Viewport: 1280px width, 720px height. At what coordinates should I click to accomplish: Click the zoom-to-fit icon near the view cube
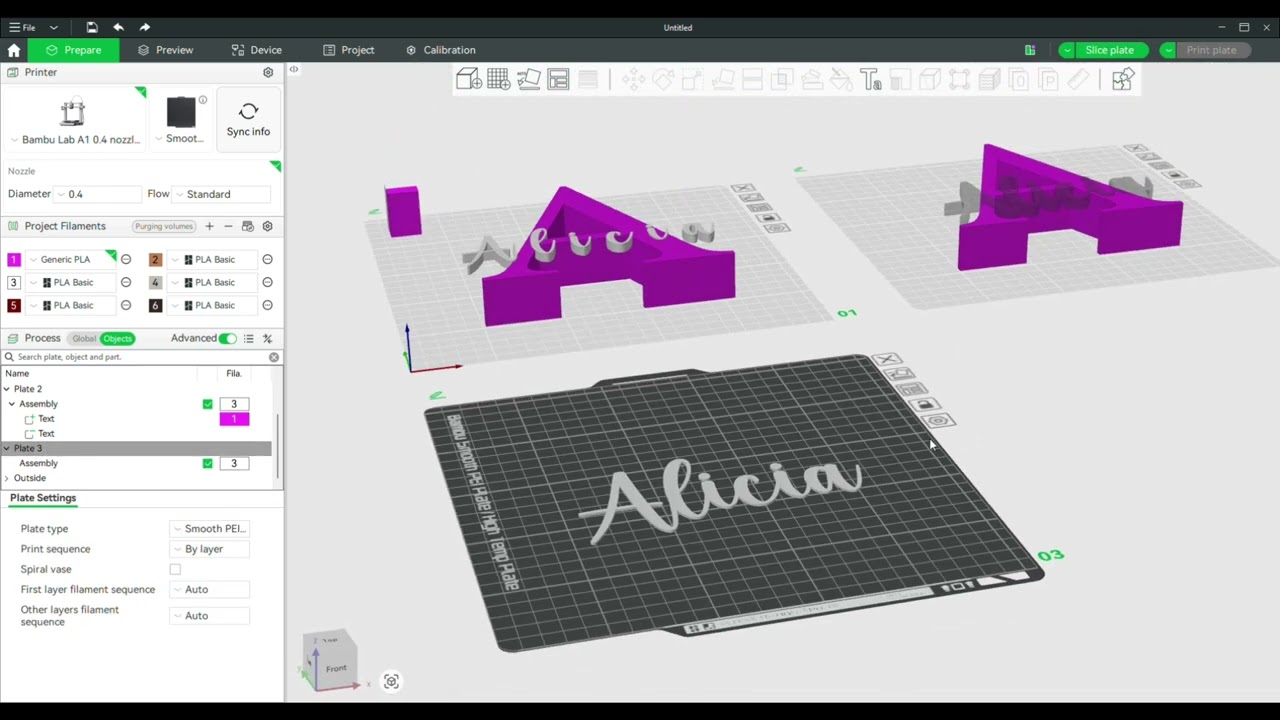391,682
